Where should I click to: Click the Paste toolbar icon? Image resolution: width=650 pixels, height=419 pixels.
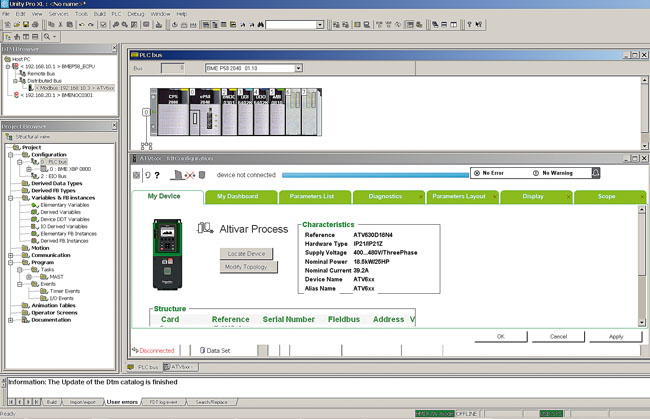(70, 25)
